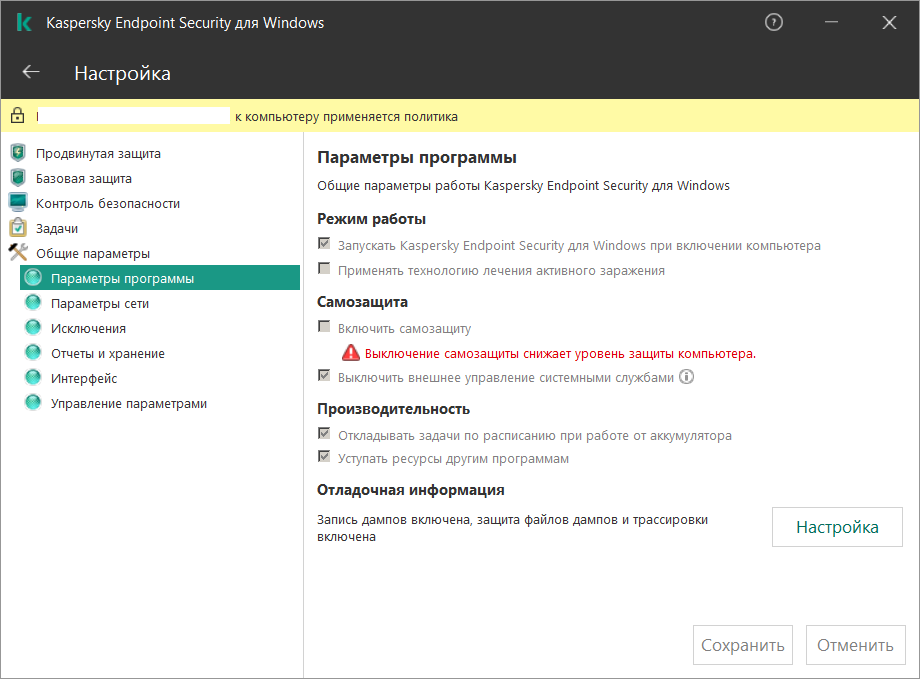Go to Отчеты и хранение settings
Viewport: 920px width, 679px height.
[107, 353]
